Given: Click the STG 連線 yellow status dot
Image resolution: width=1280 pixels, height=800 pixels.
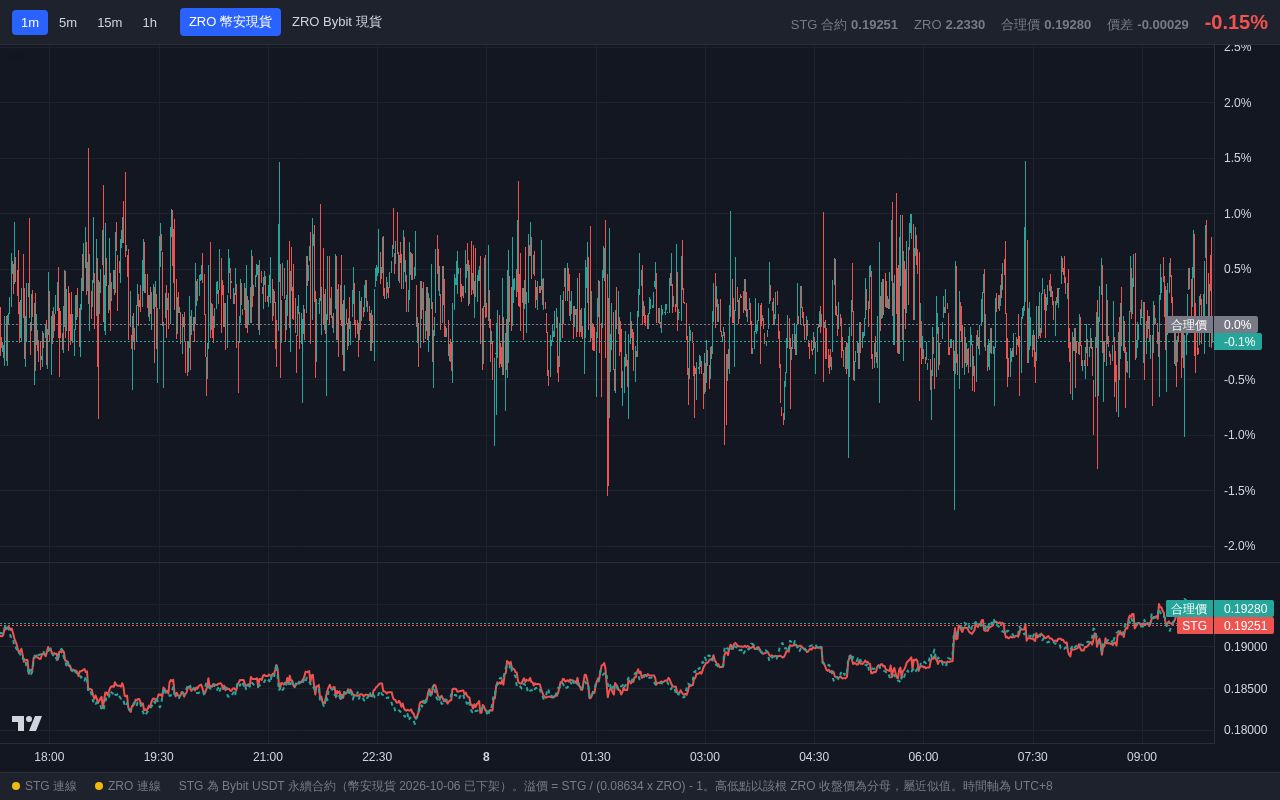Looking at the screenshot, I should (x=16, y=786).
